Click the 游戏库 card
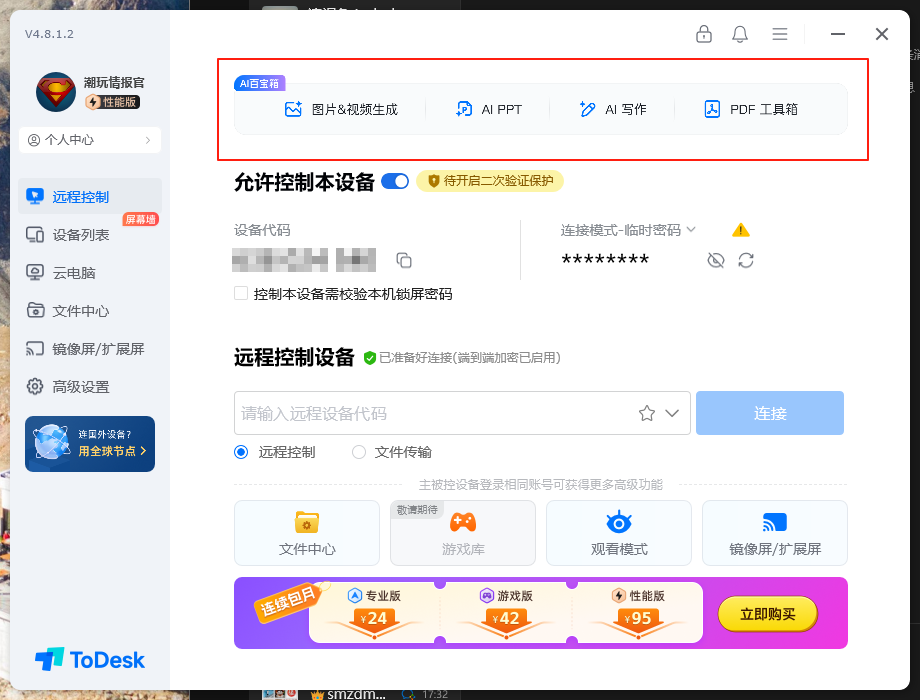 (463, 533)
